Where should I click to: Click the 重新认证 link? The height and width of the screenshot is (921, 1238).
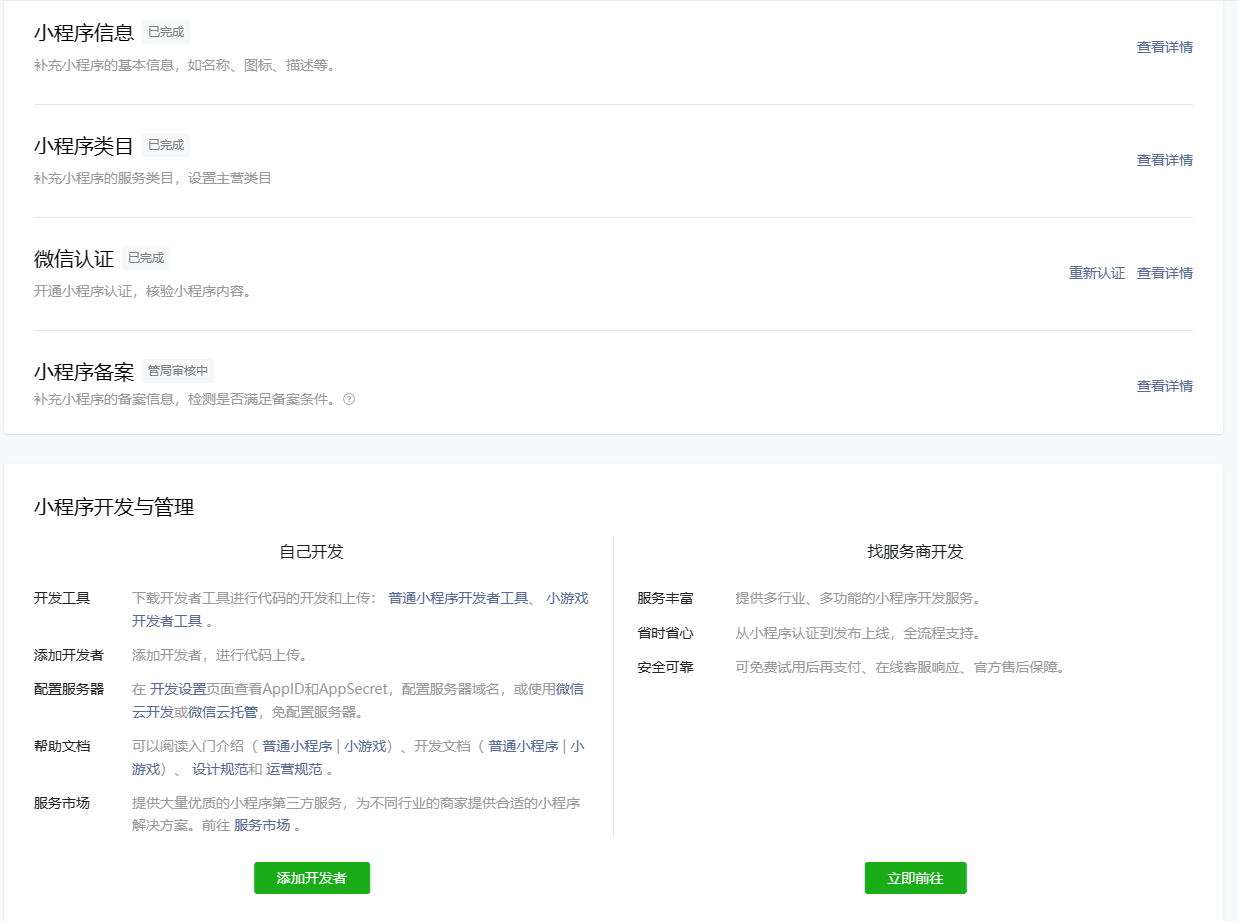tap(1097, 273)
